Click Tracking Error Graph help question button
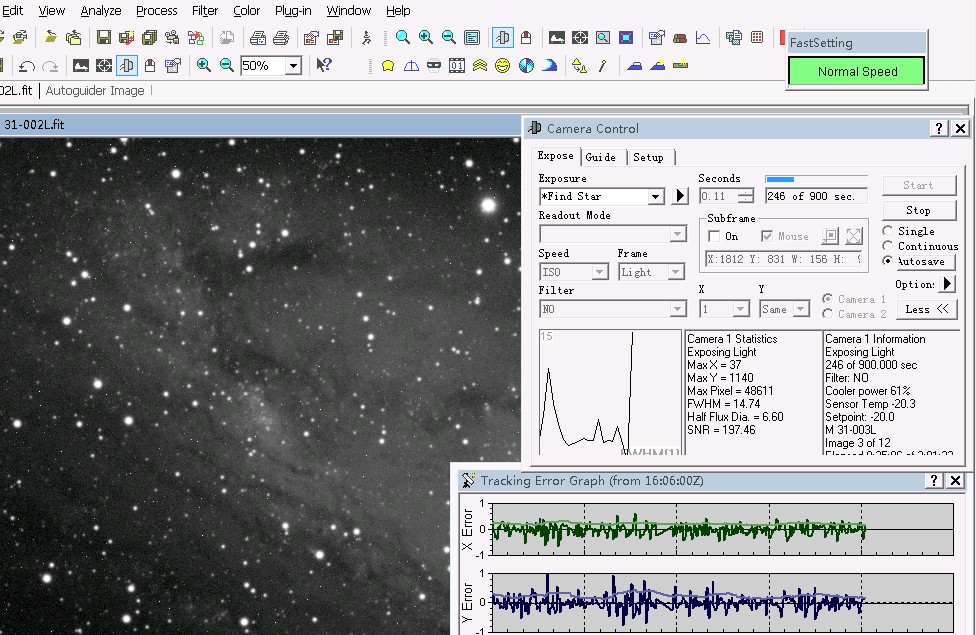The image size is (976, 635). pyautogui.click(x=933, y=481)
